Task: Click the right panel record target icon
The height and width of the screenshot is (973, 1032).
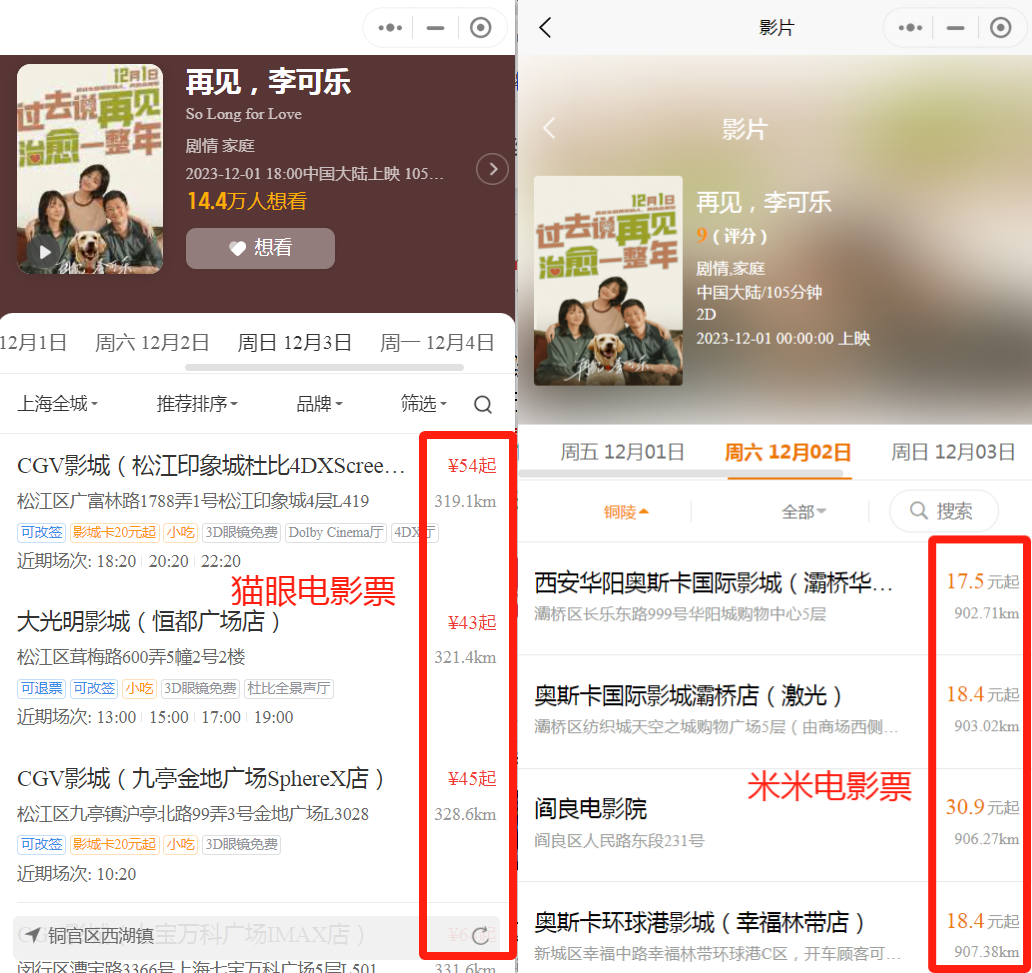Action: pyautogui.click(x=1000, y=28)
